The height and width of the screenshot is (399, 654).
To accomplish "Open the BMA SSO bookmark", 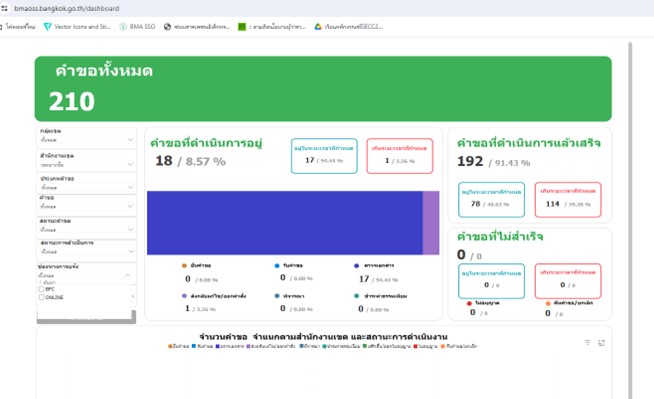I will 137,27.
